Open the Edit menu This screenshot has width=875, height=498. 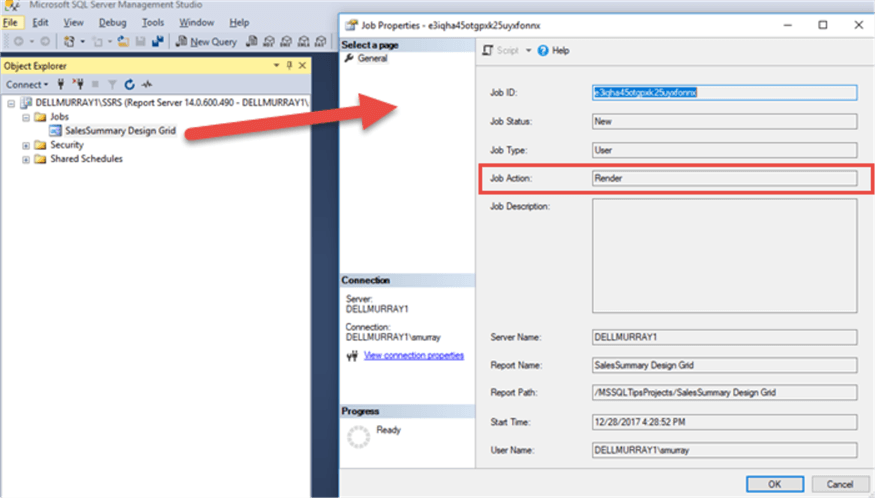(x=40, y=22)
